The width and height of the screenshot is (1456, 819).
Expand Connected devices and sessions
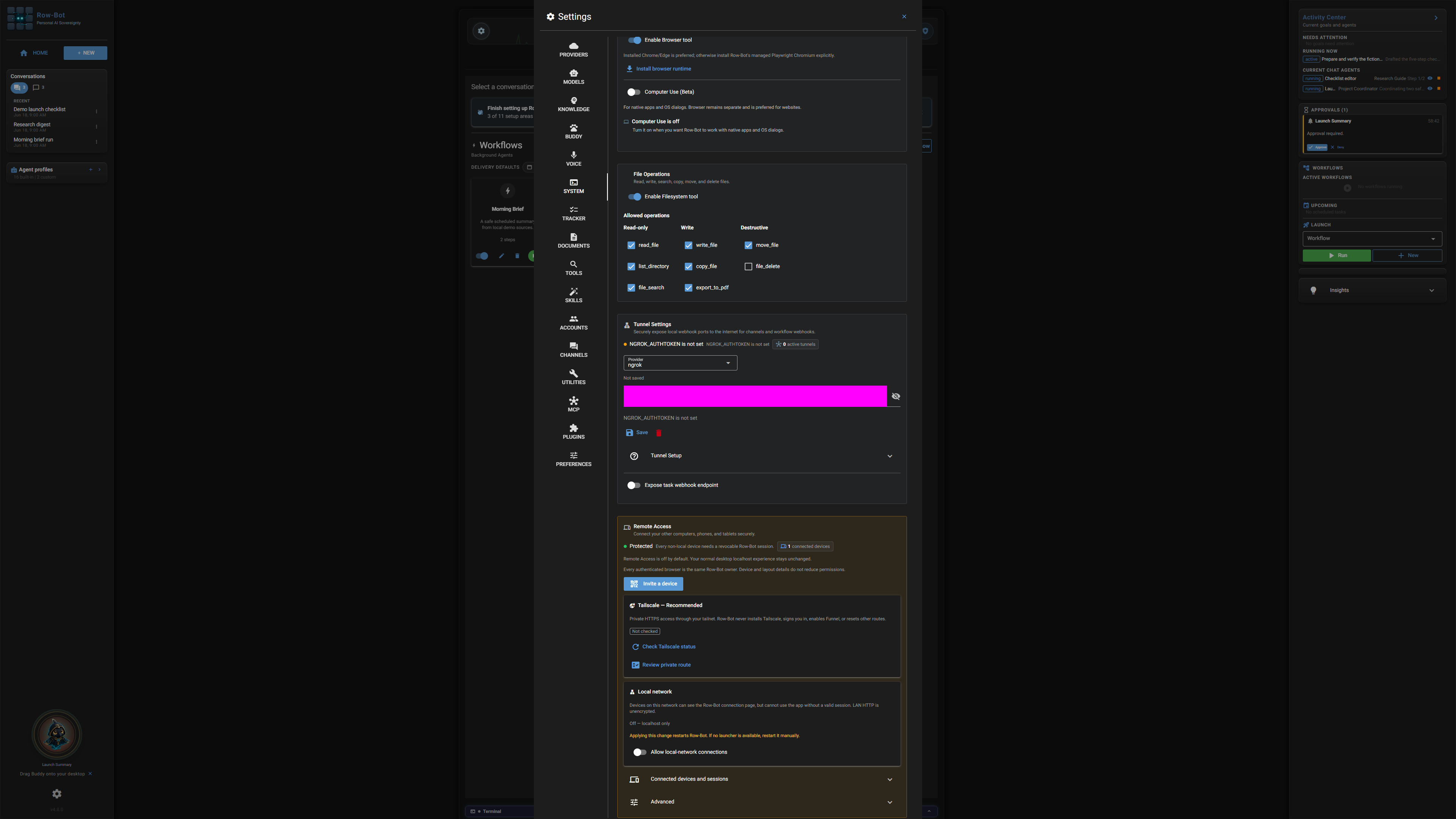click(x=761, y=780)
